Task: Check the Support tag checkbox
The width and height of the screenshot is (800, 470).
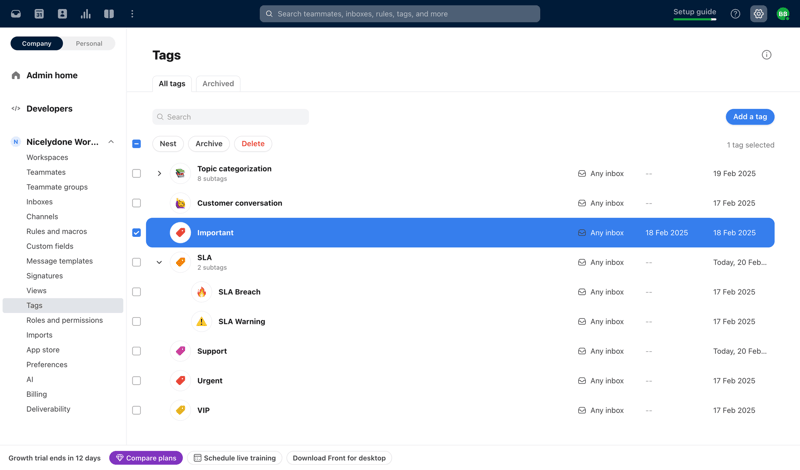Action: [136, 351]
